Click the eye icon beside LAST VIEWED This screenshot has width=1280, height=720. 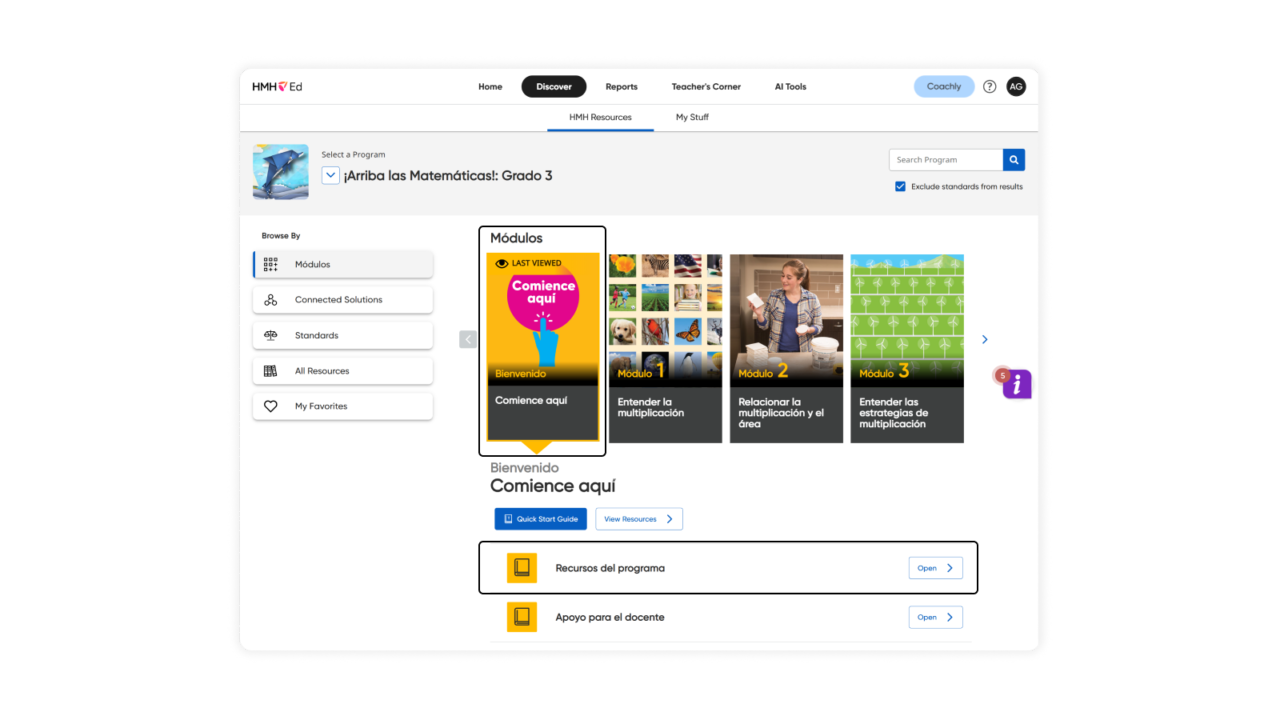click(503, 264)
